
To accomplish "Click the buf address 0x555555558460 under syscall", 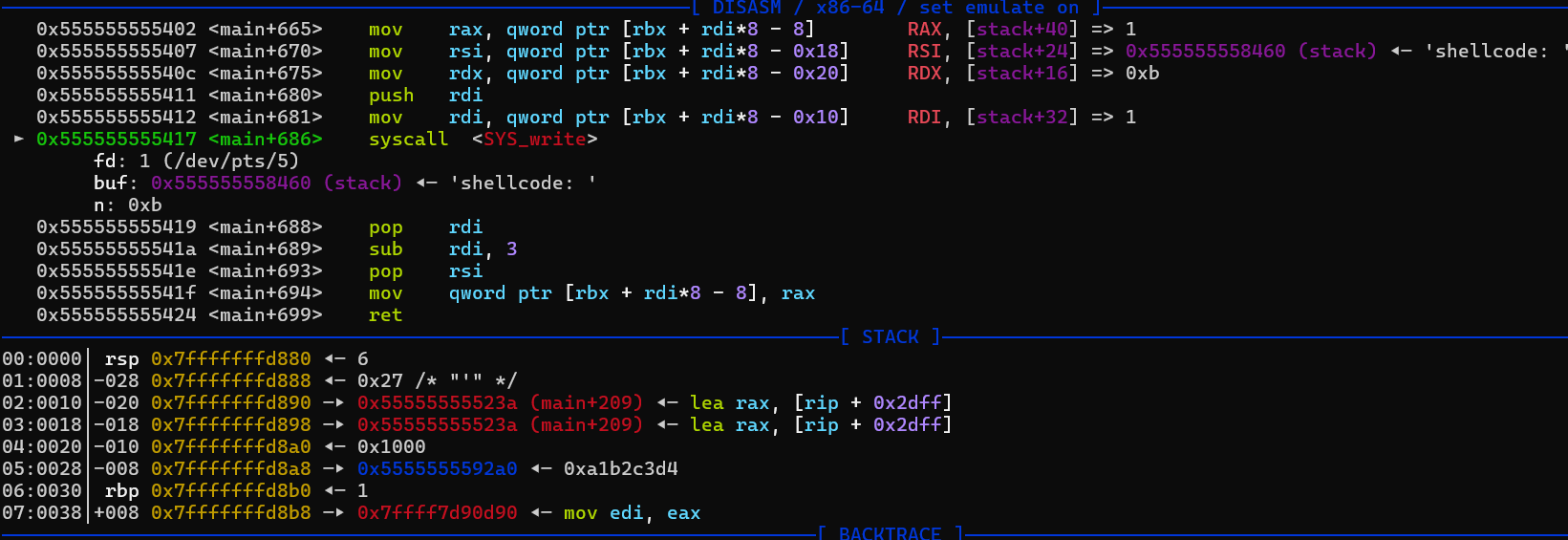I will [x=230, y=183].
